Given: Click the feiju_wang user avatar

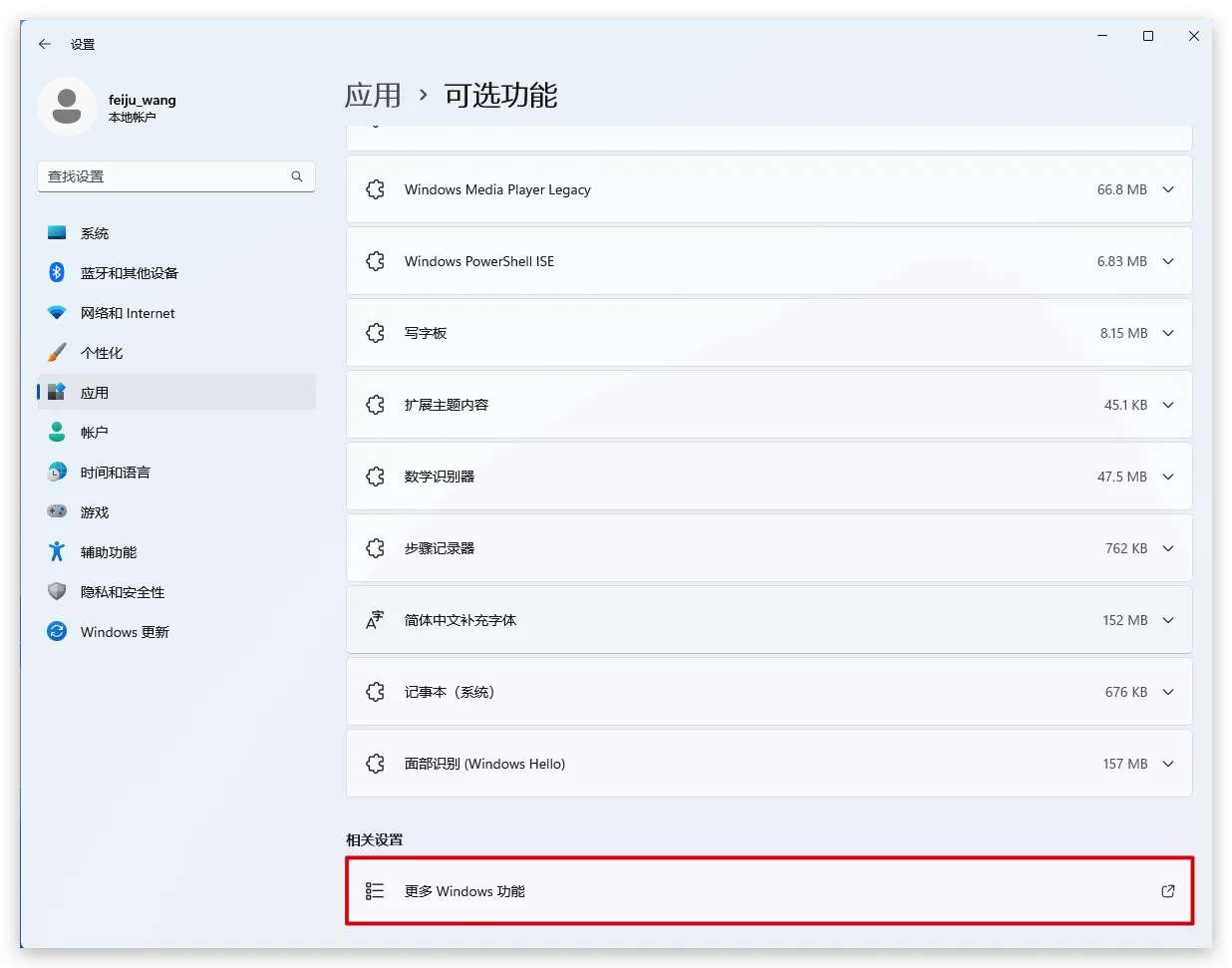Looking at the screenshot, I should [x=67, y=106].
